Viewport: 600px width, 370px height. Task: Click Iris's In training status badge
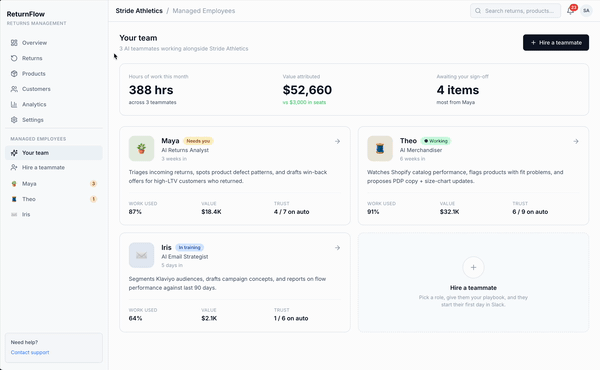pyautogui.click(x=189, y=247)
